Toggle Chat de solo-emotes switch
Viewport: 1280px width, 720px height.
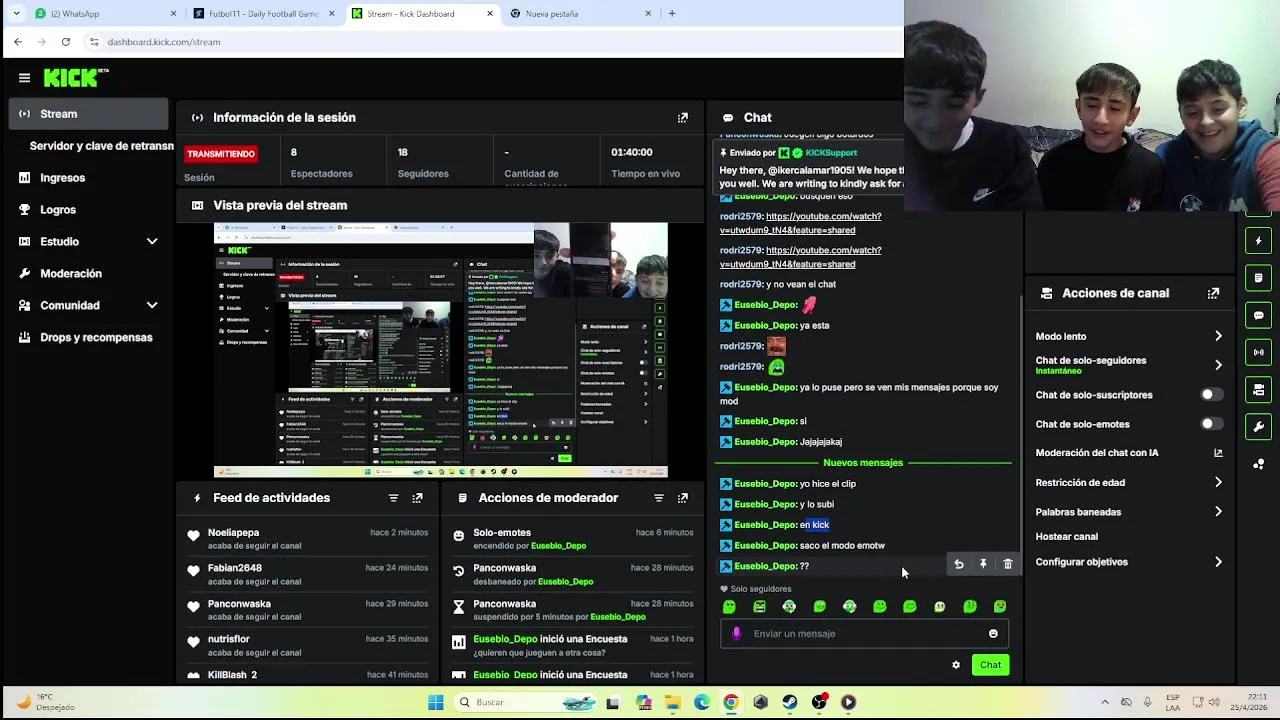pos(1211,424)
